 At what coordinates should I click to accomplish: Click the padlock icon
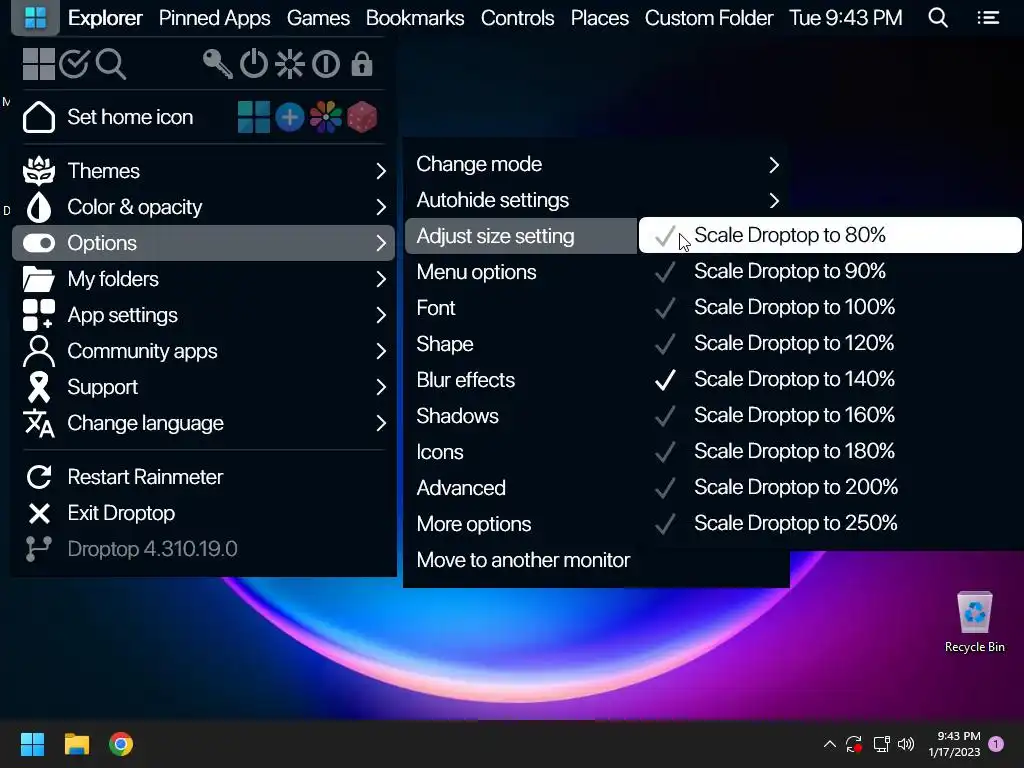[x=361, y=64]
